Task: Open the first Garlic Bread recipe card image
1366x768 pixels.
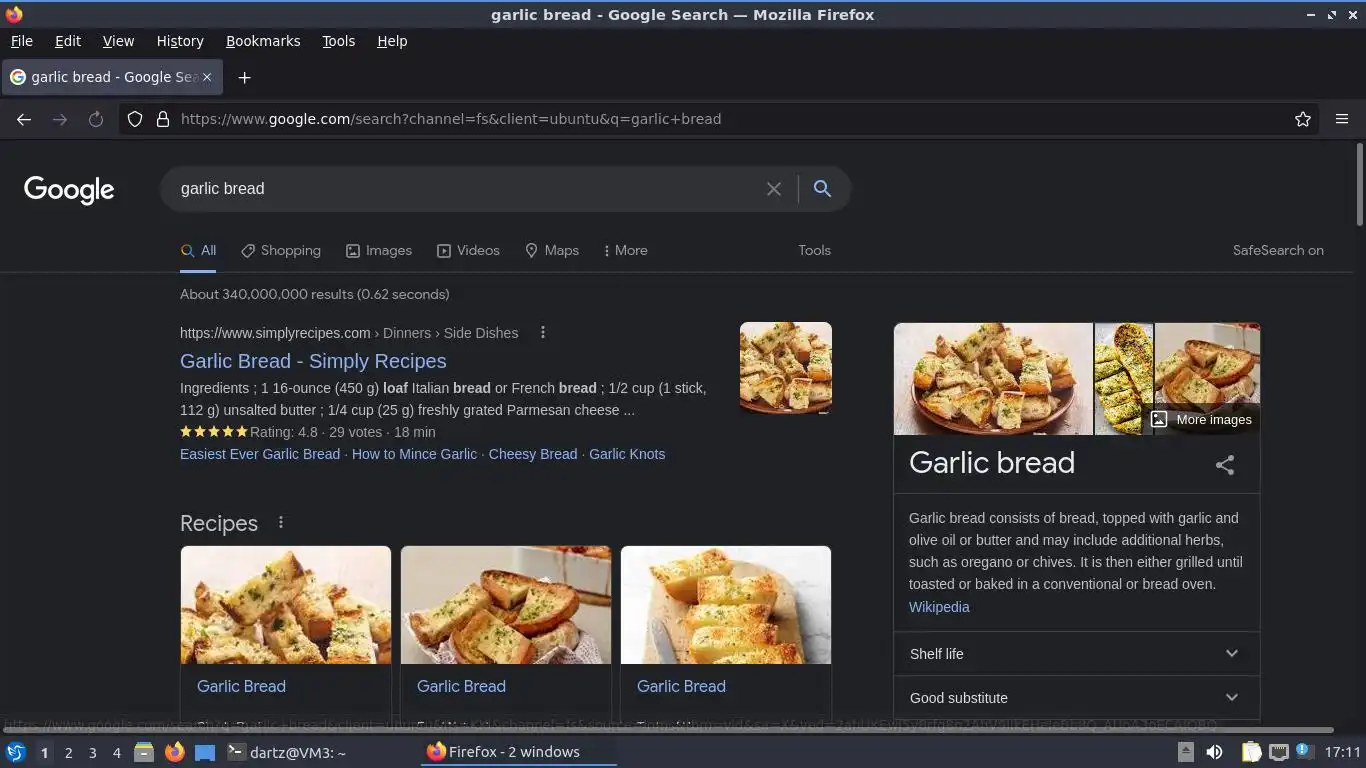Action: (286, 605)
